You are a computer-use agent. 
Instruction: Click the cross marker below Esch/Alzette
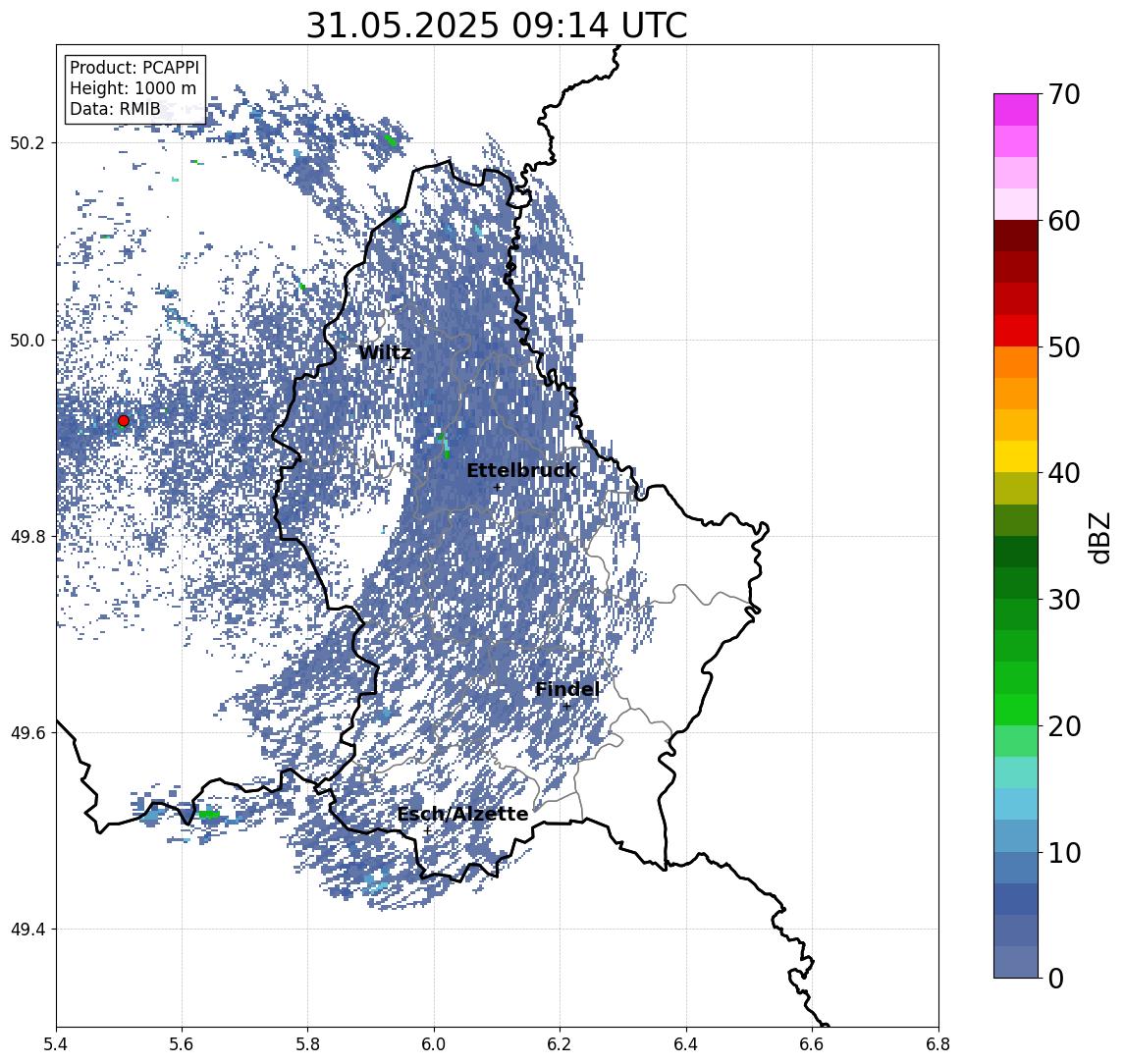427,831
